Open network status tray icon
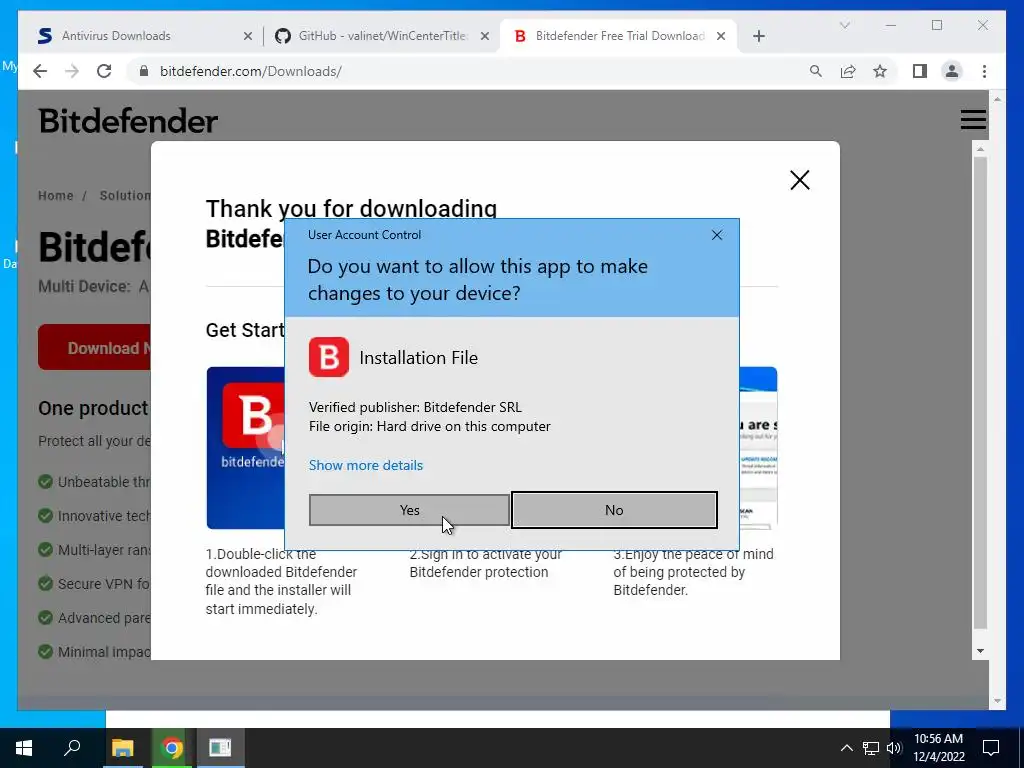 tap(871, 748)
